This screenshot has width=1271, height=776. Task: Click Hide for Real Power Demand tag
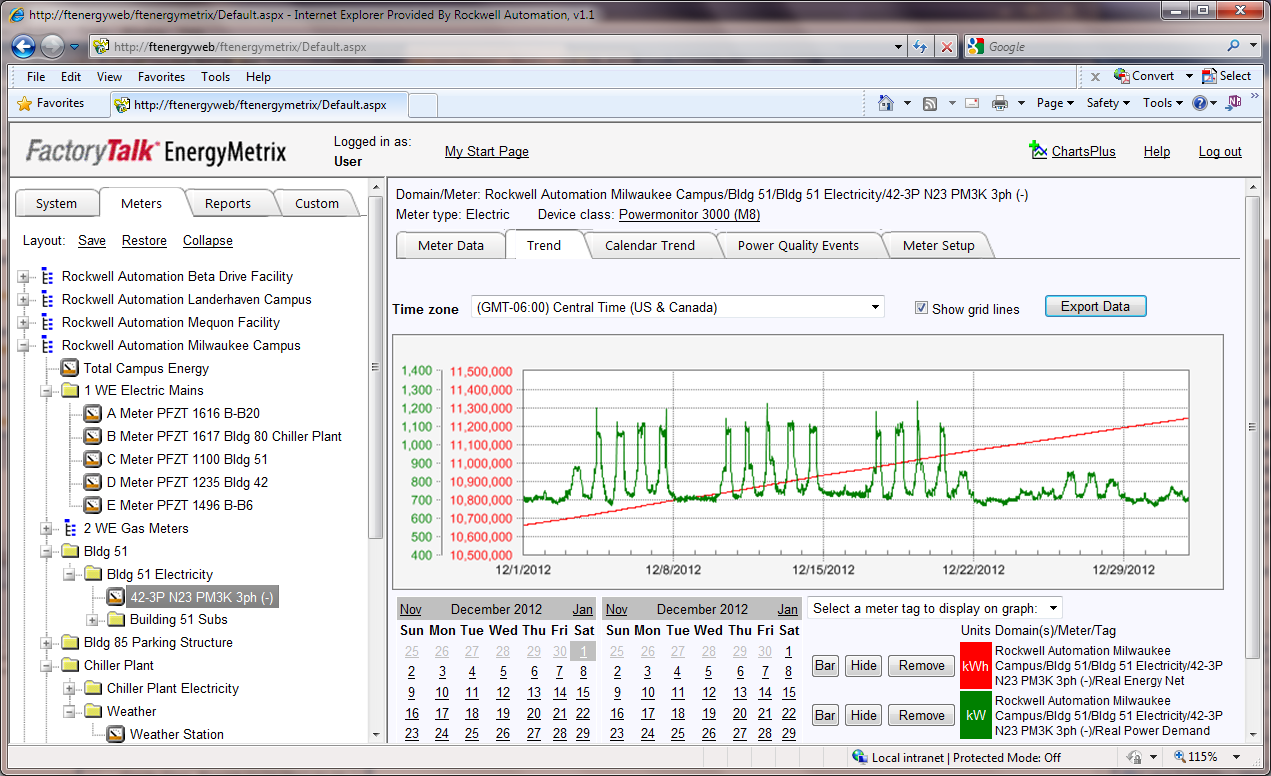(863, 715)
